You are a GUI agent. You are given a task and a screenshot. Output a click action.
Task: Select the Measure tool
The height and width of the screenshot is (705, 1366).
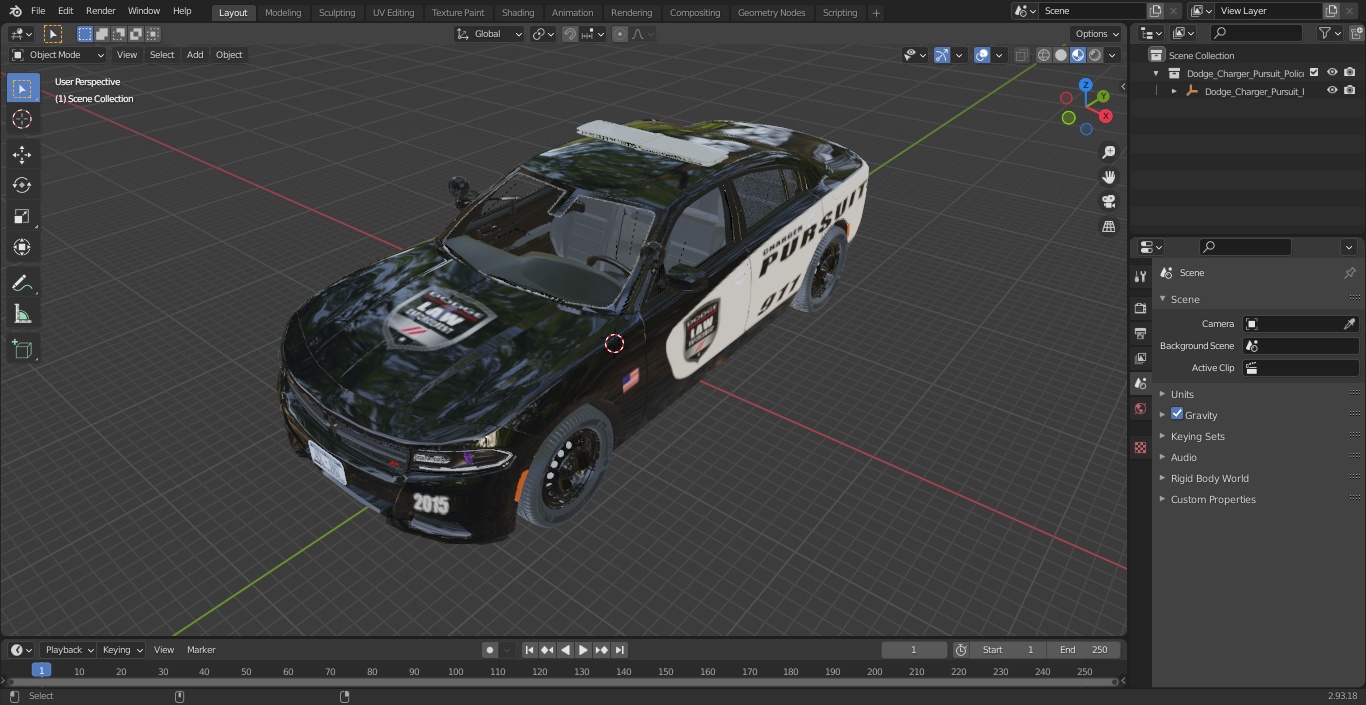pyautogui.click(x=22, y=315)
